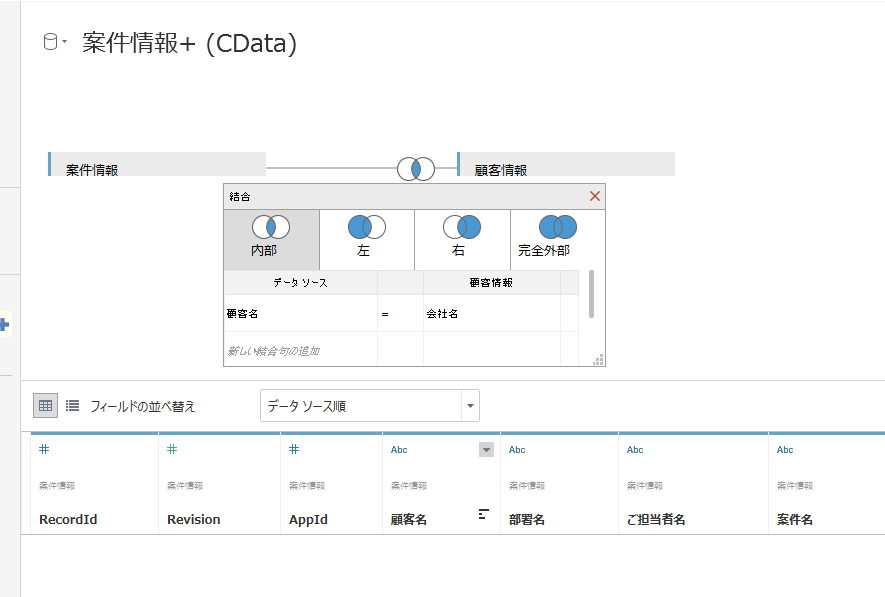Close the 結合 join dialog

coord(594,196)
